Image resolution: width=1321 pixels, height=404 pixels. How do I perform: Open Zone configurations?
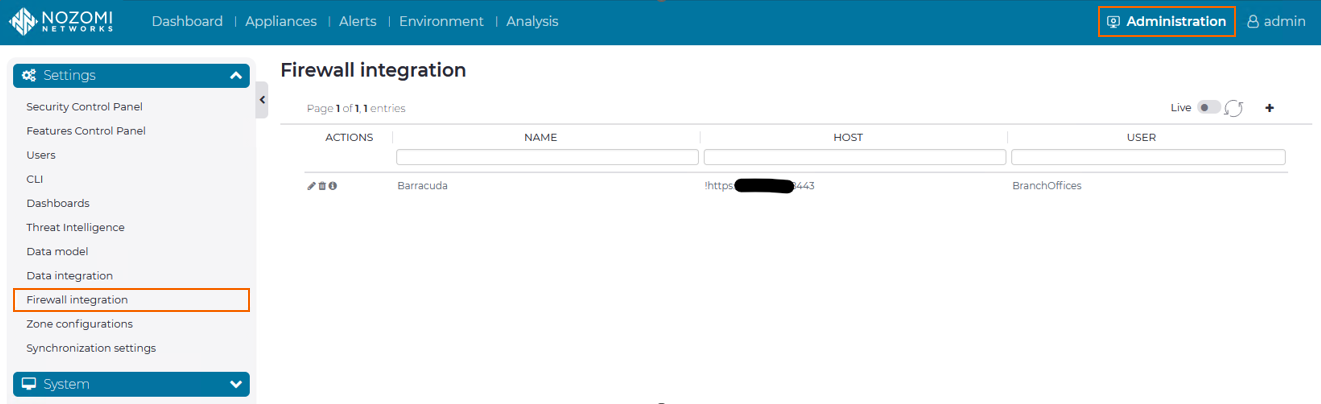point(79,324)
